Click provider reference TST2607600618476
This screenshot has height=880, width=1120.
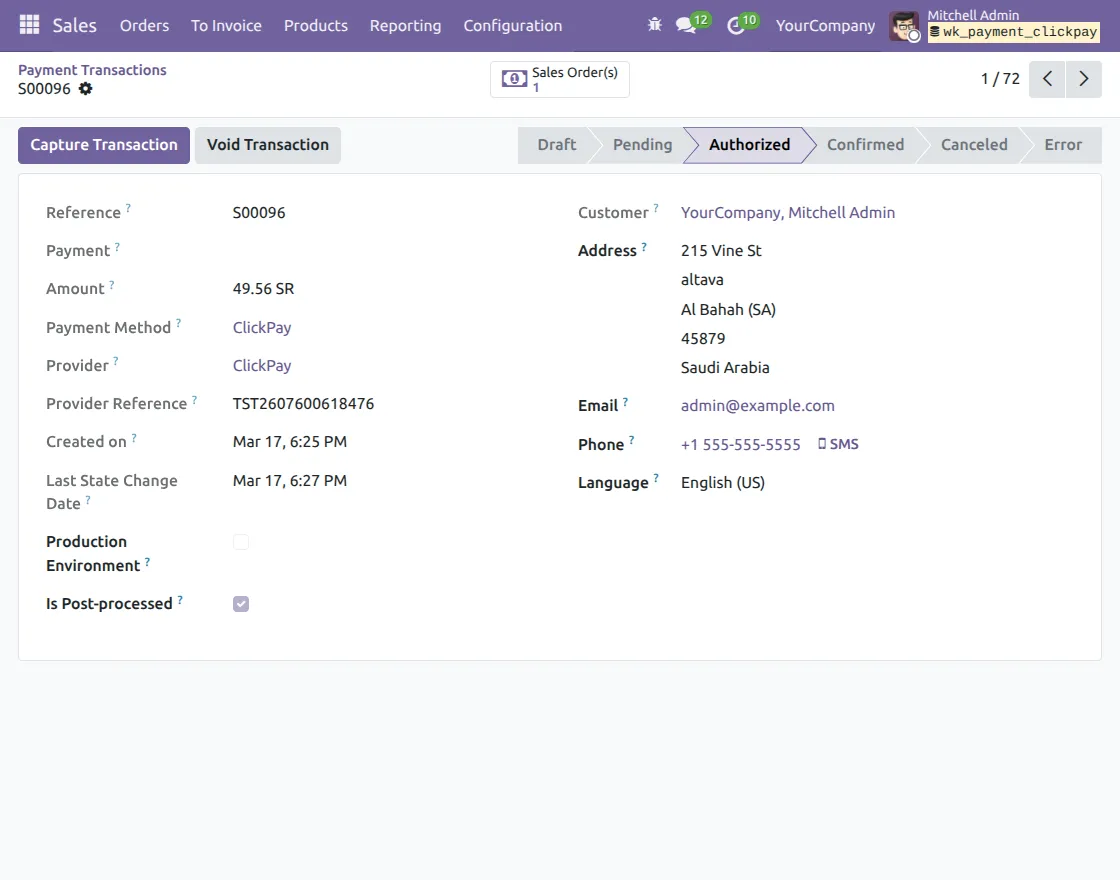(303, 404)
